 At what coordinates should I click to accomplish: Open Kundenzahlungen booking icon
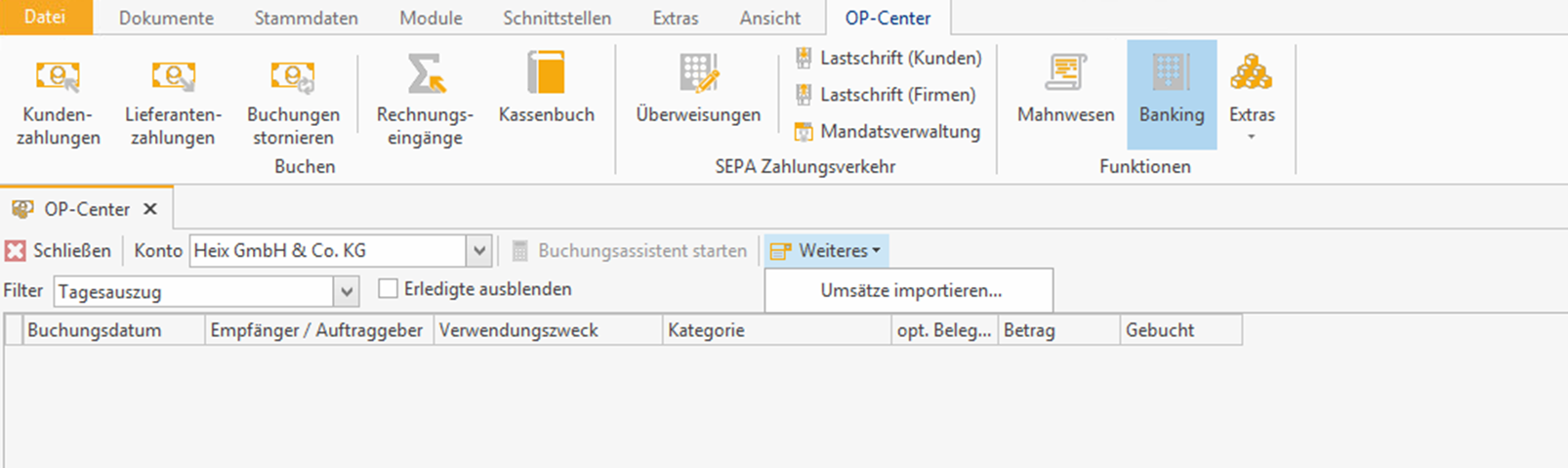pos(58,78)
